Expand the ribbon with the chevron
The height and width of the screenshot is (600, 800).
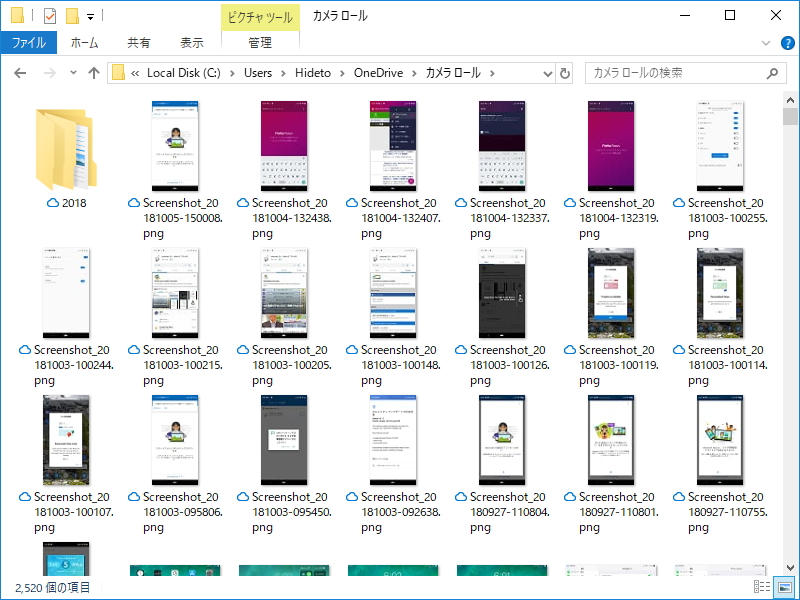point(766,43)
